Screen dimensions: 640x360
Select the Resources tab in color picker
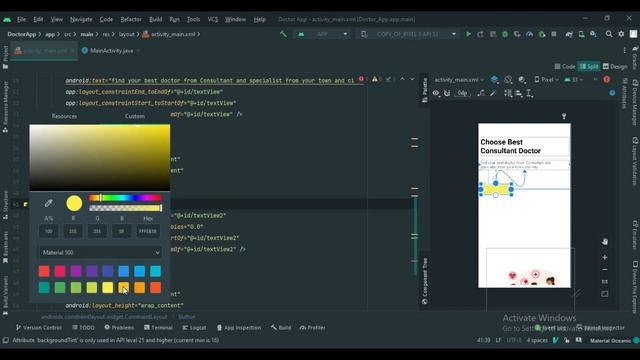[64, 116]
